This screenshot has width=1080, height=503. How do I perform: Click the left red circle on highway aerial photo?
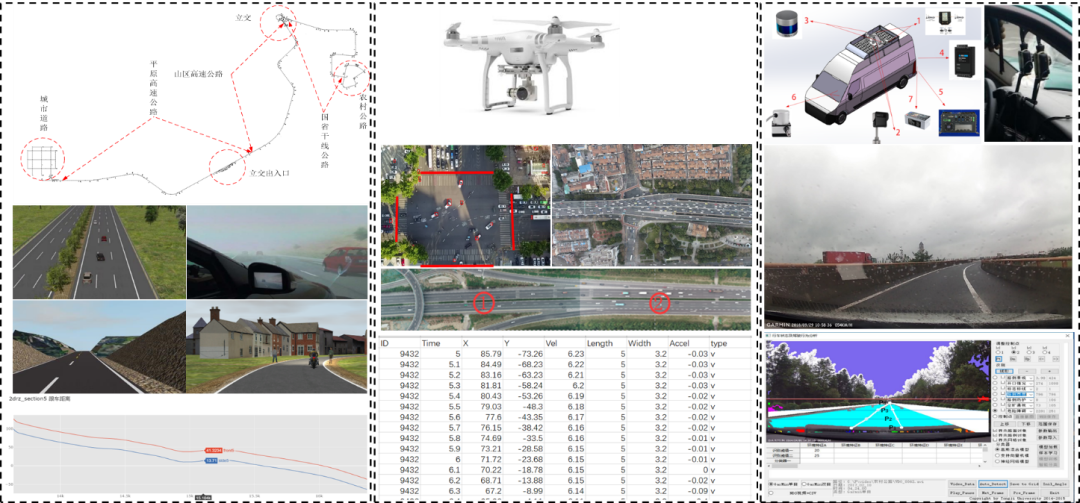[484, 301]
